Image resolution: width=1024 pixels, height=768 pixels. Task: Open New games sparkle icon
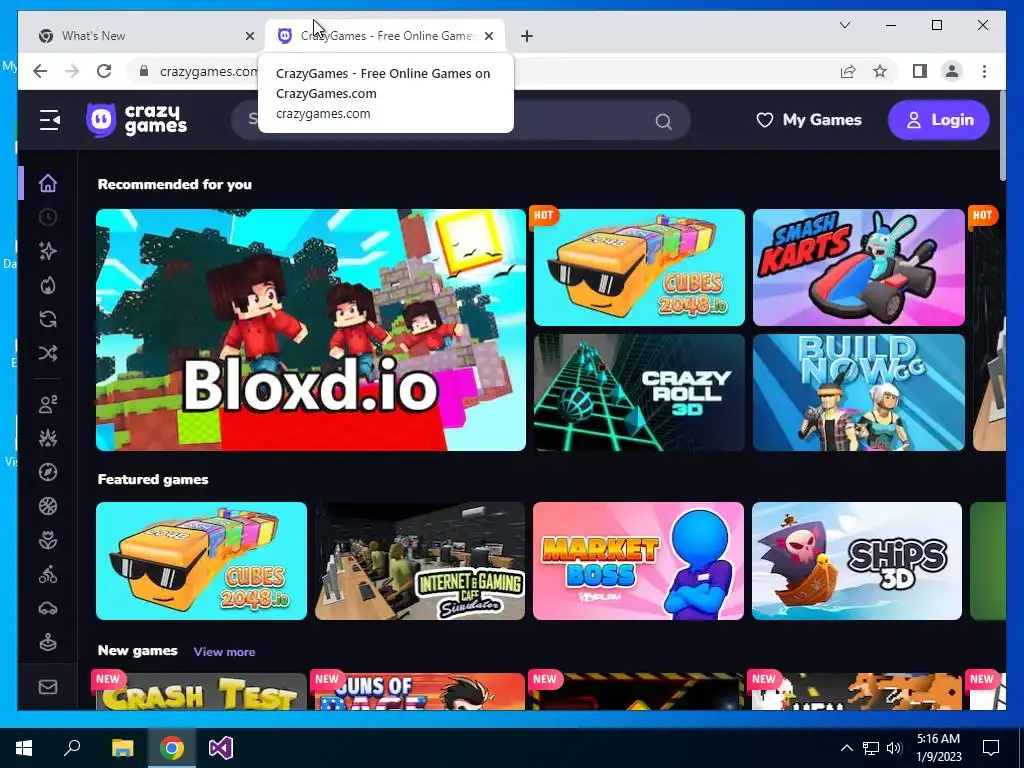click(x=48, y=251)
